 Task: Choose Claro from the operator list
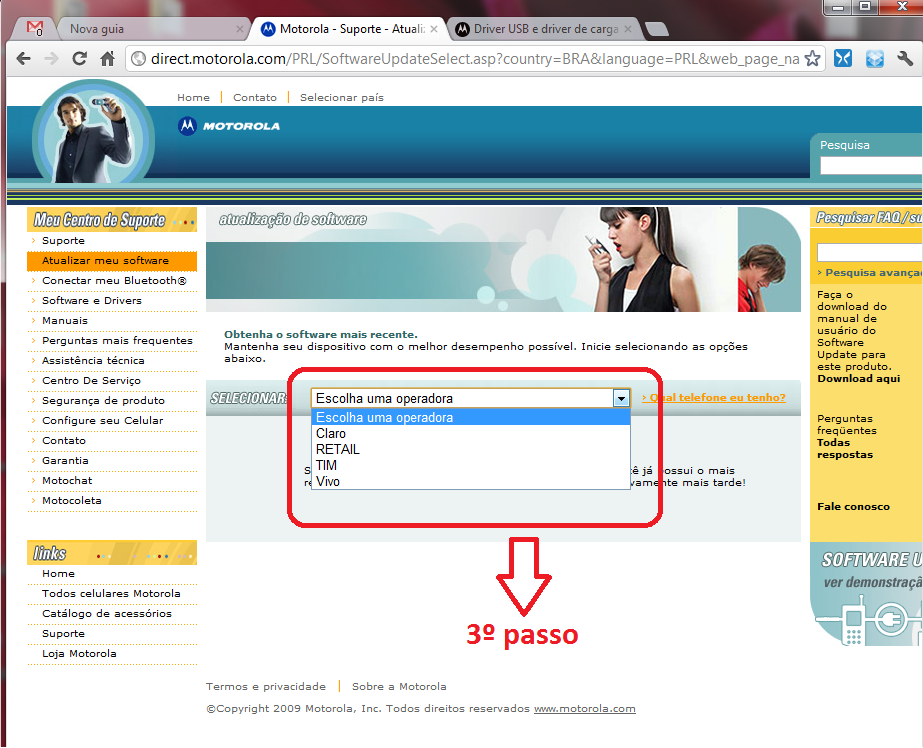click(470, 434)
